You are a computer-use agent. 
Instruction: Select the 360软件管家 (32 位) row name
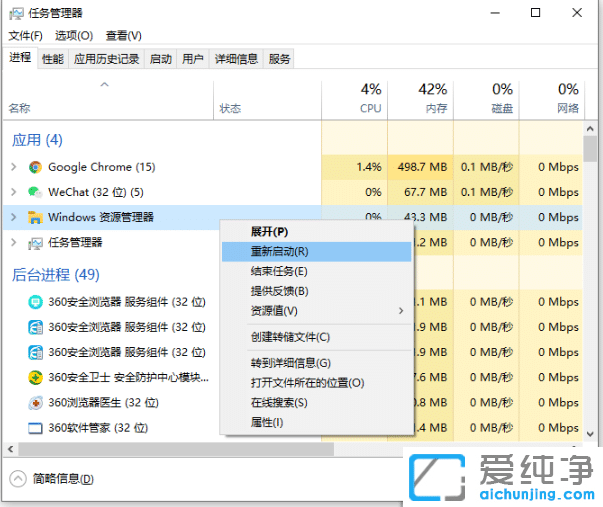[98, 428]
